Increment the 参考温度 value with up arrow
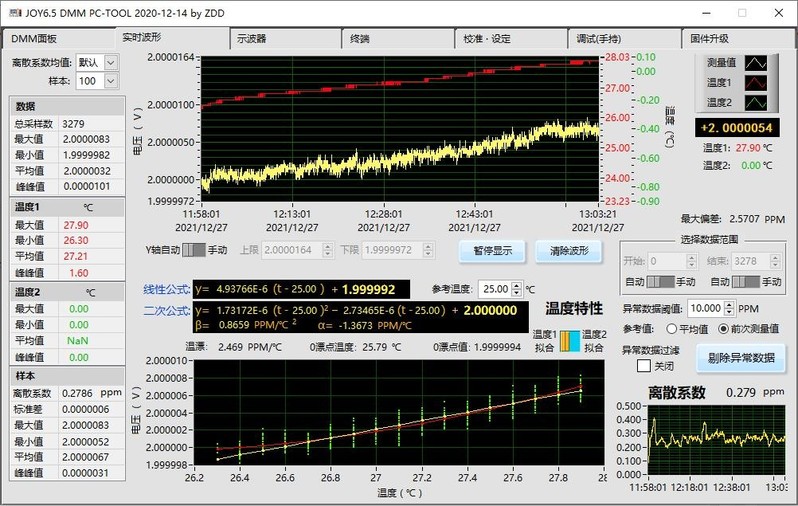798x506 pixels. (x=518, y=284)
